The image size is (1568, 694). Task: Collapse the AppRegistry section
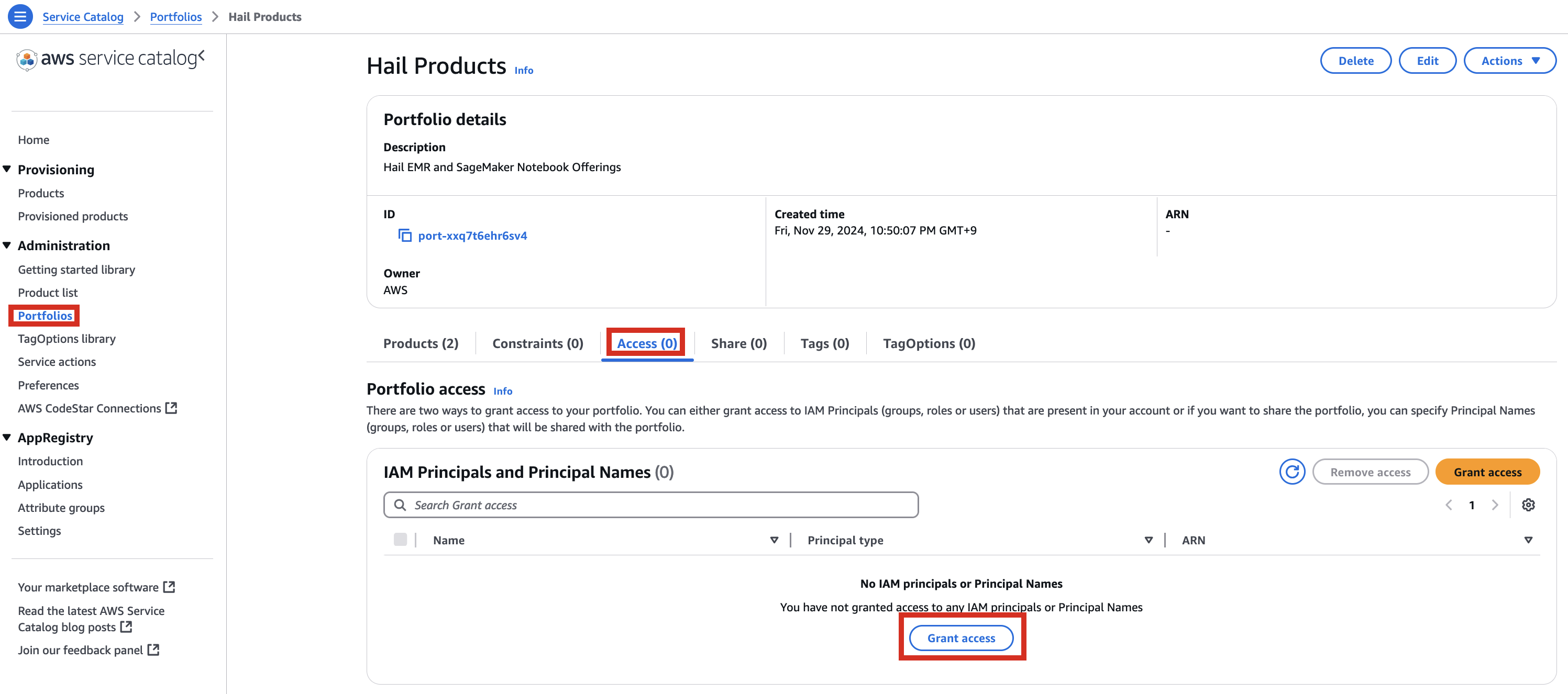[7, 438]
